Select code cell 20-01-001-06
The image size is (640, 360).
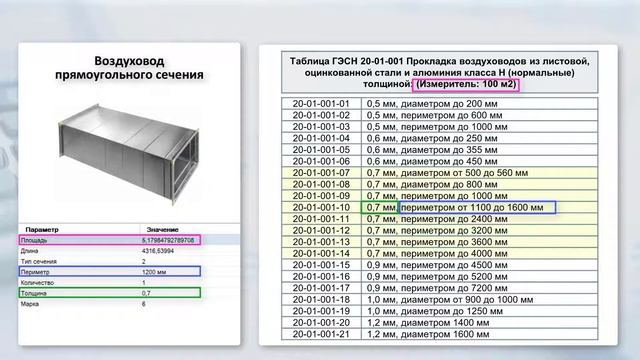(x=321, y=161)
